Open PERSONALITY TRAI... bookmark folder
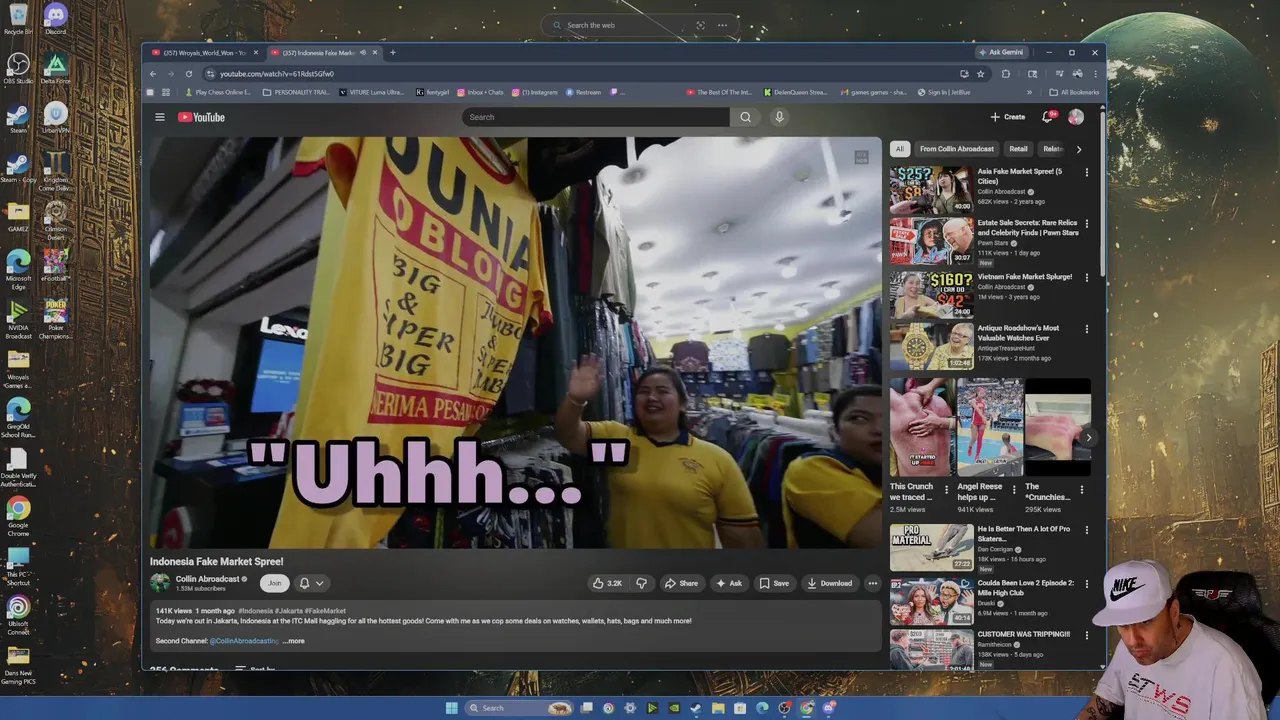The width and height of the screenshot is (1280, 720). coord(296,92)
